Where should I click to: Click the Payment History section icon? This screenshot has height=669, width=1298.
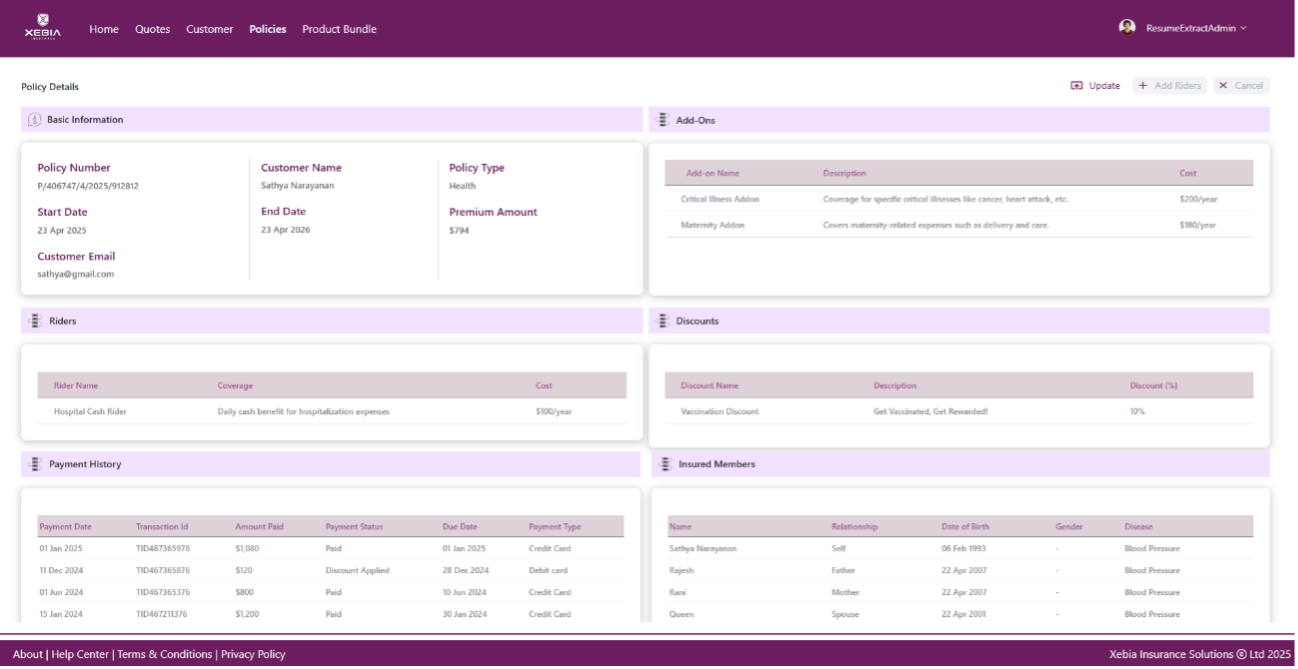pos(35,464)
